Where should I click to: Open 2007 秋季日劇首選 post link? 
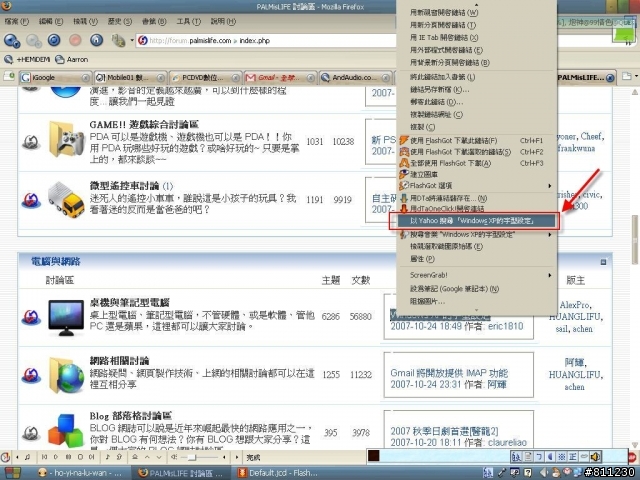pyautogui.click(x=444, y=431)
